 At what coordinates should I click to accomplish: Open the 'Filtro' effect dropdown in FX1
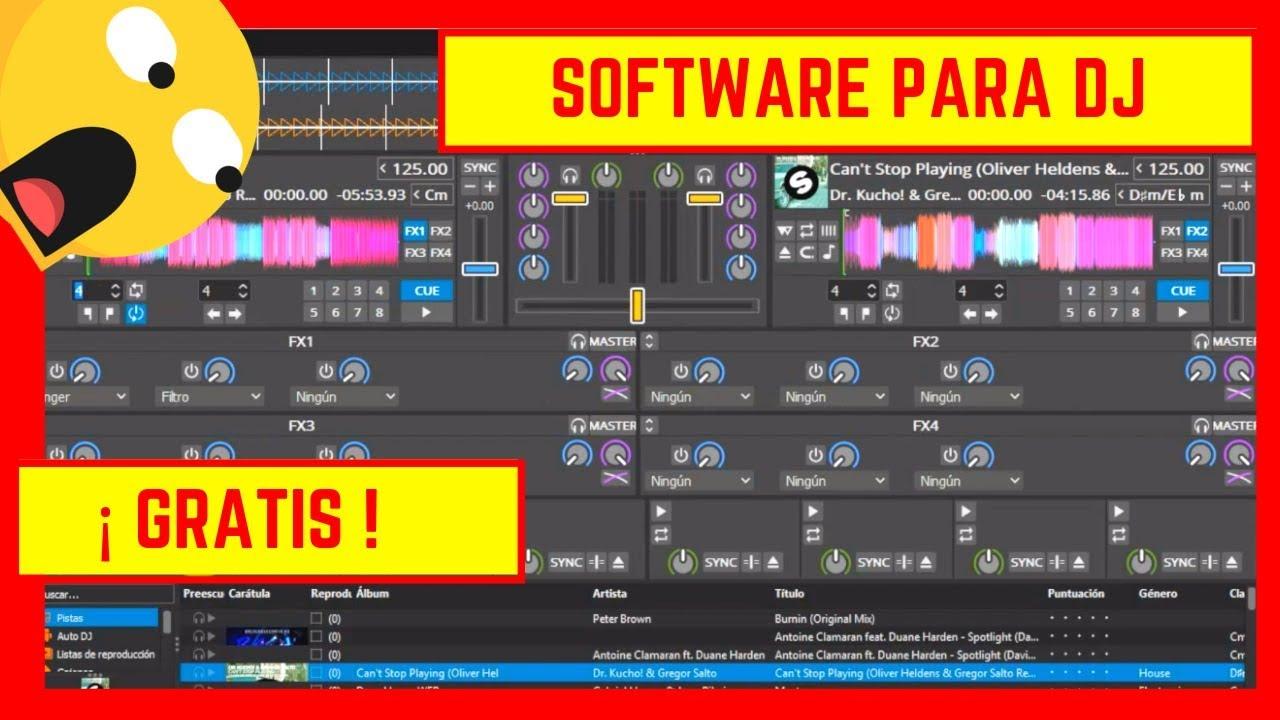tap(210, 397)
